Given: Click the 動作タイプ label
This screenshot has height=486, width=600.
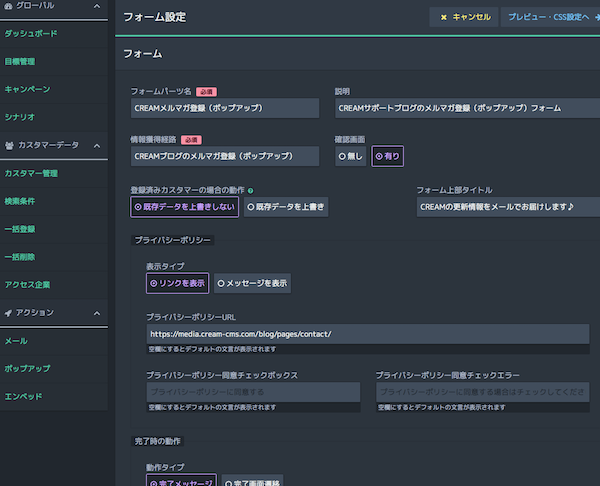Looking at the screenshot, I should click(x=165, y=467).
